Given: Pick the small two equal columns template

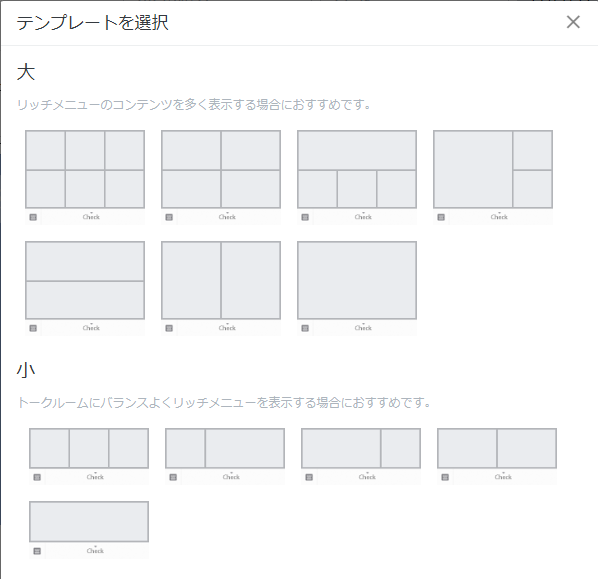Looking at the screenshot, I should click(x=497, y=448).
